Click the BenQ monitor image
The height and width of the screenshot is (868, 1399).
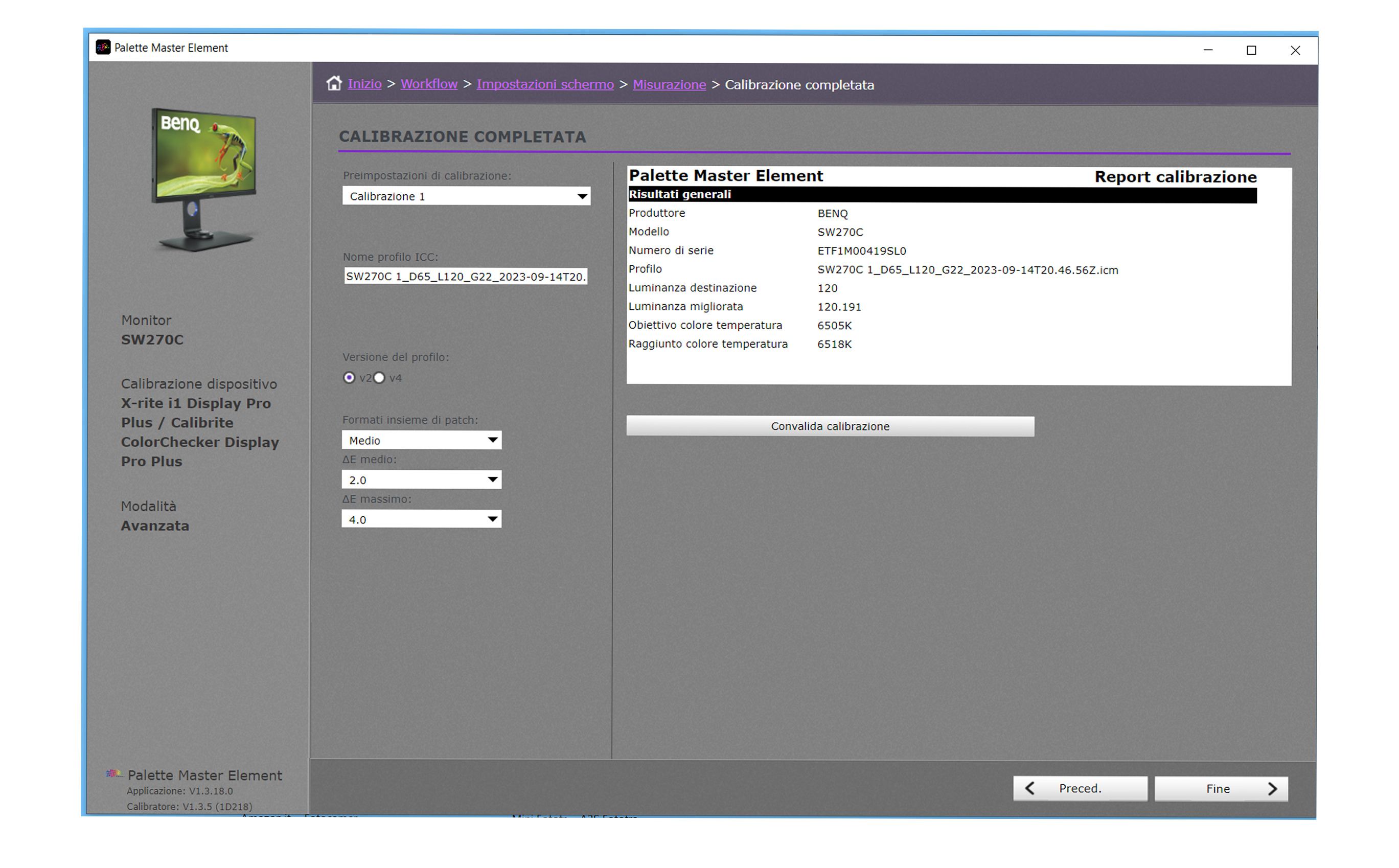(204, 178)
